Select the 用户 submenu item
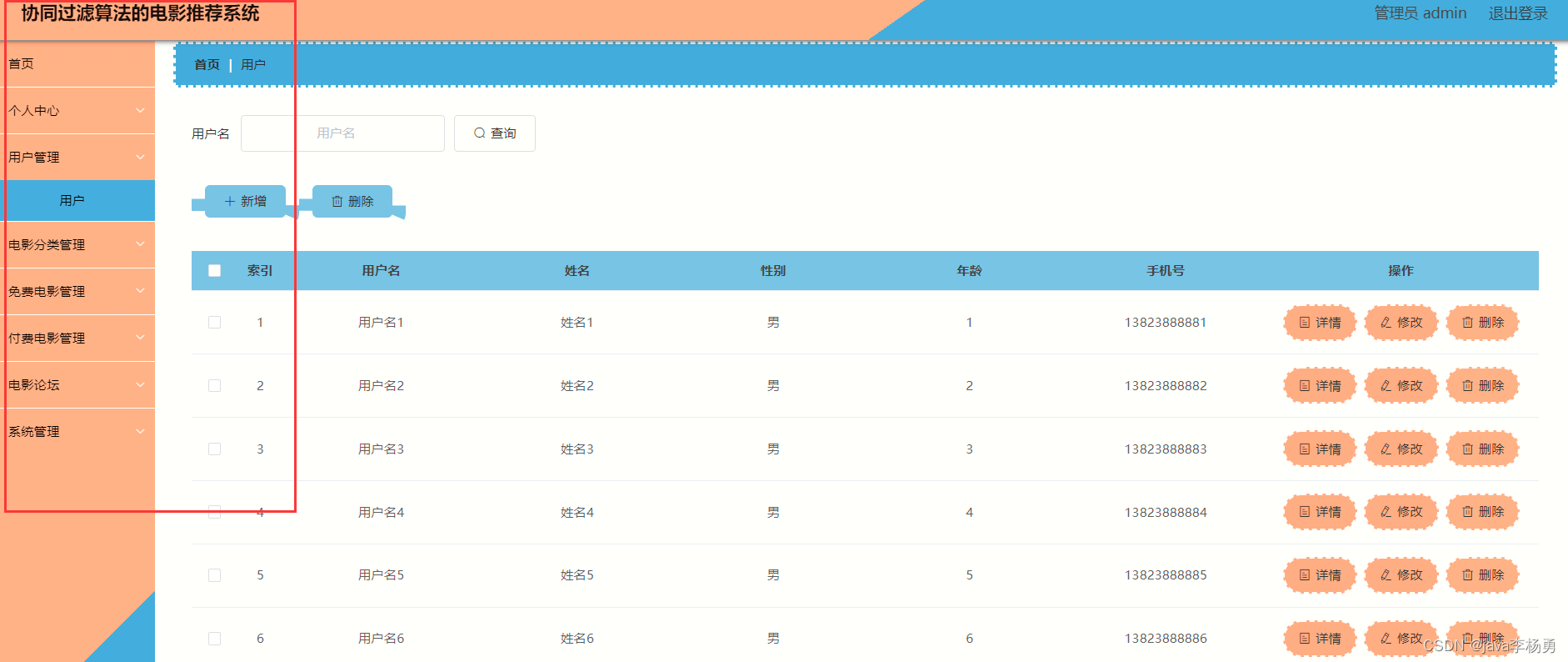This screenshot has height=662, width=1568. [x=77, y=201]
